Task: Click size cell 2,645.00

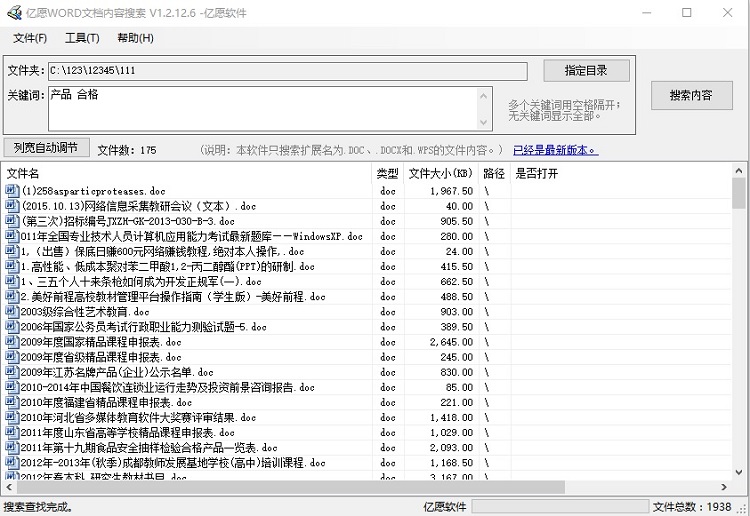Action: pos(452,342)
